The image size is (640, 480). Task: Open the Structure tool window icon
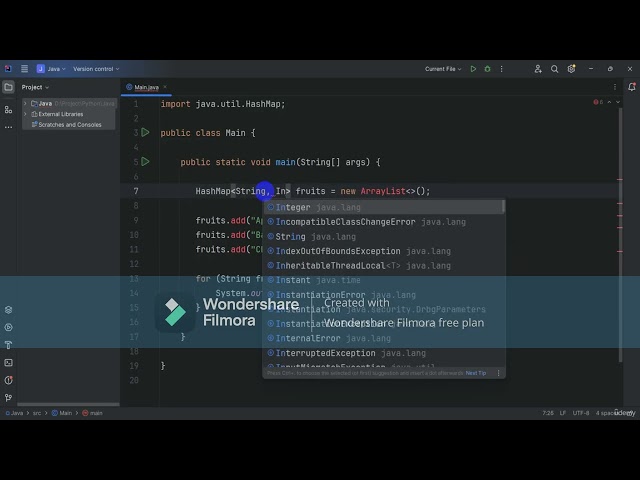8,109
